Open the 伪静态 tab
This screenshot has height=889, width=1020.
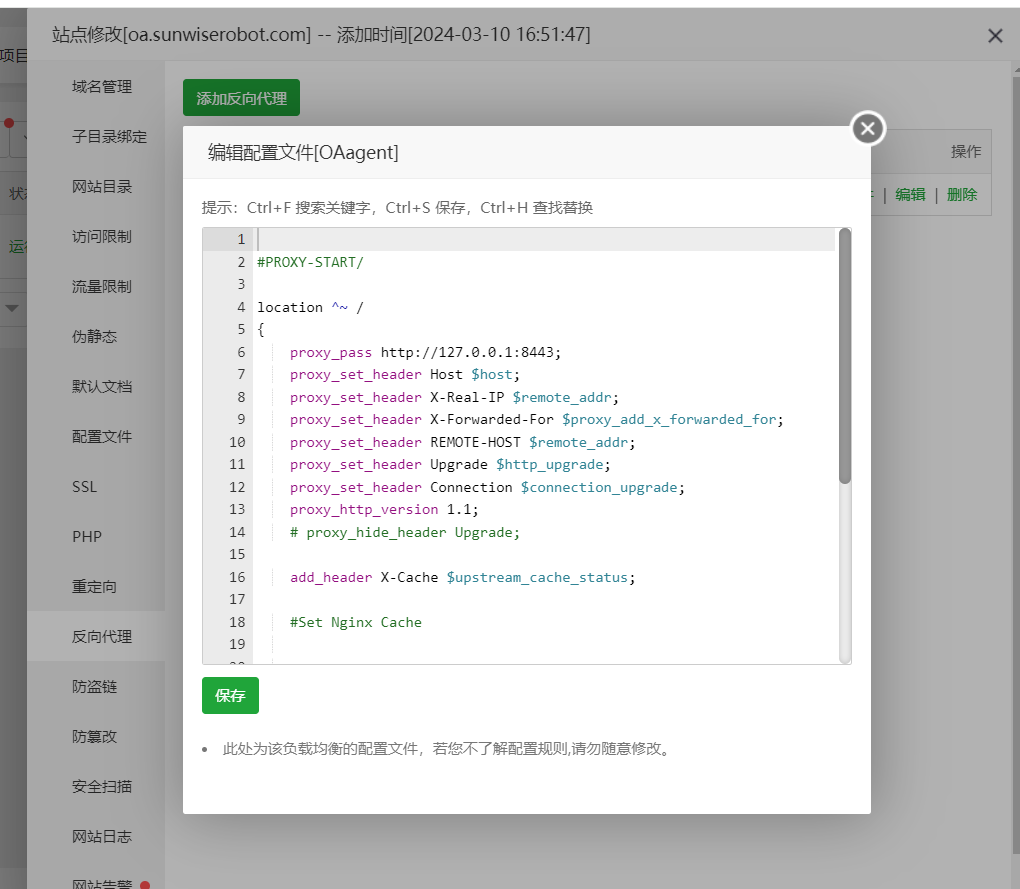(x=95, y=337)
